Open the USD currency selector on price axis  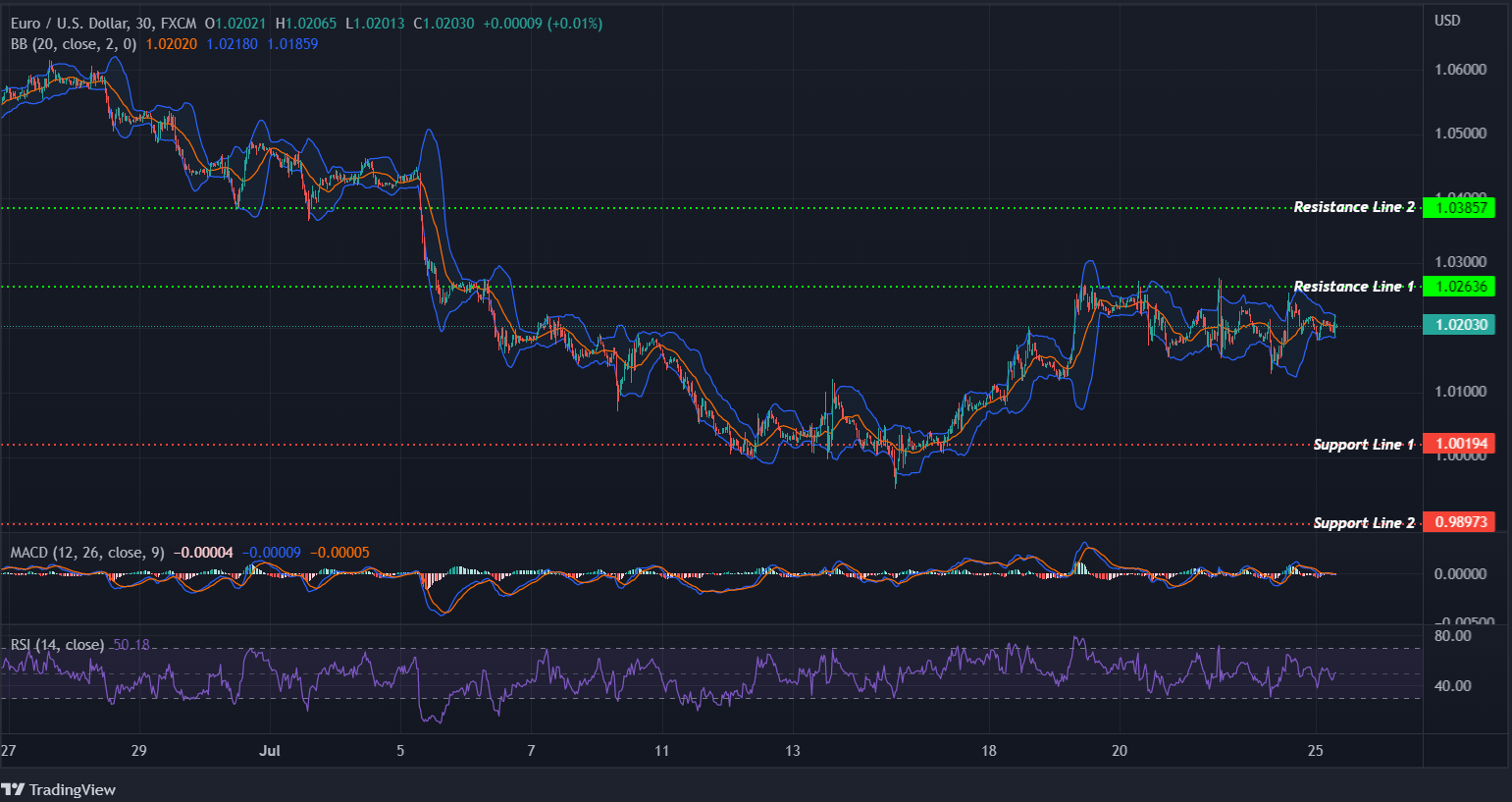click(1447, 21)
